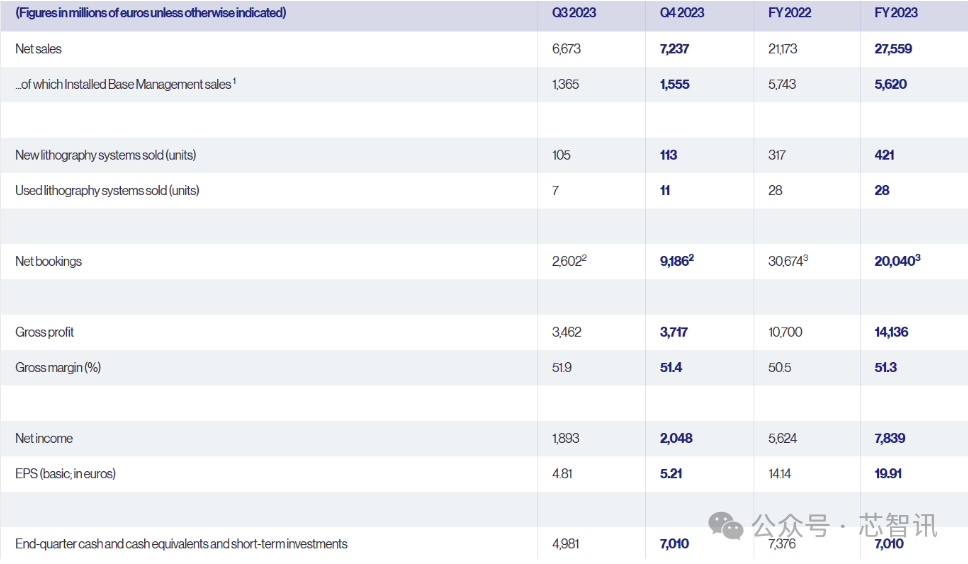Click the EPS value 19.91
This screenshot has width=968, height=564.
click(x=888, y=474)
